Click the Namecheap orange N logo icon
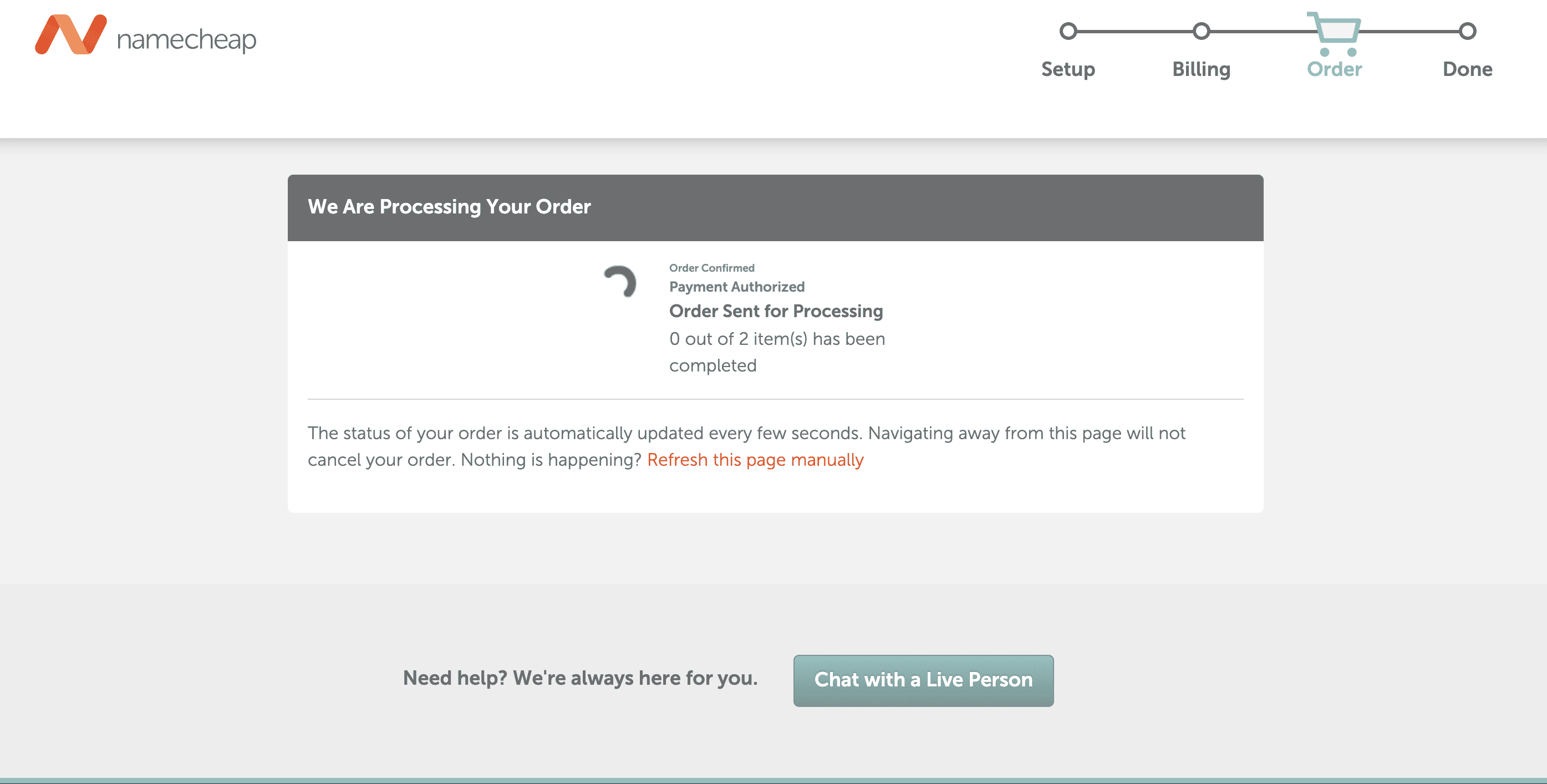Screen dimensions: 1547x784 (71, 34)
